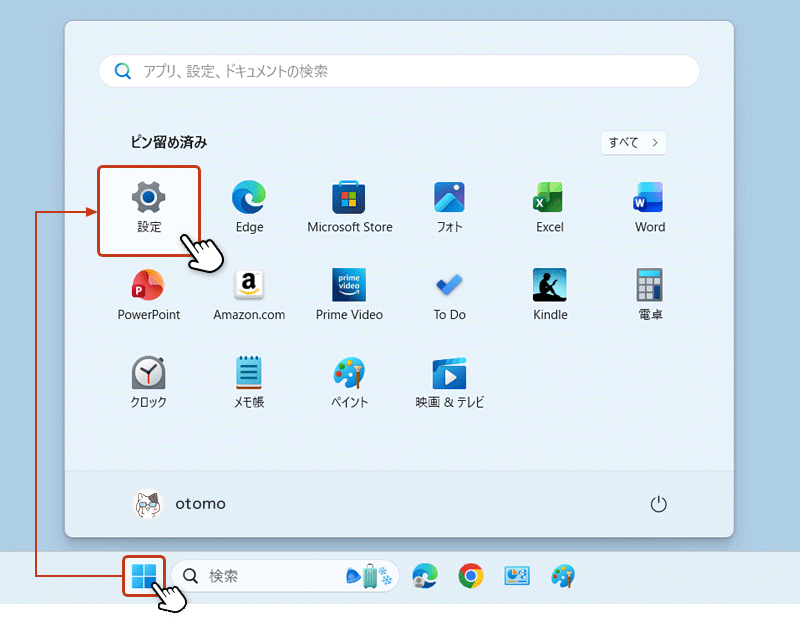
Task: Open the クロック app
Action: (x=148, y=383)
